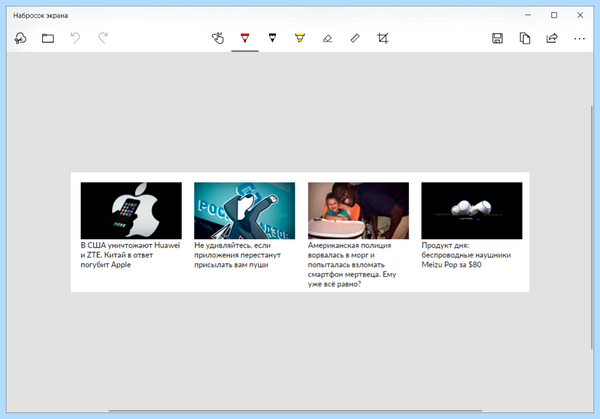Undo the last action
This screenshot has height=419, width=600.
(x=75, y=38)
